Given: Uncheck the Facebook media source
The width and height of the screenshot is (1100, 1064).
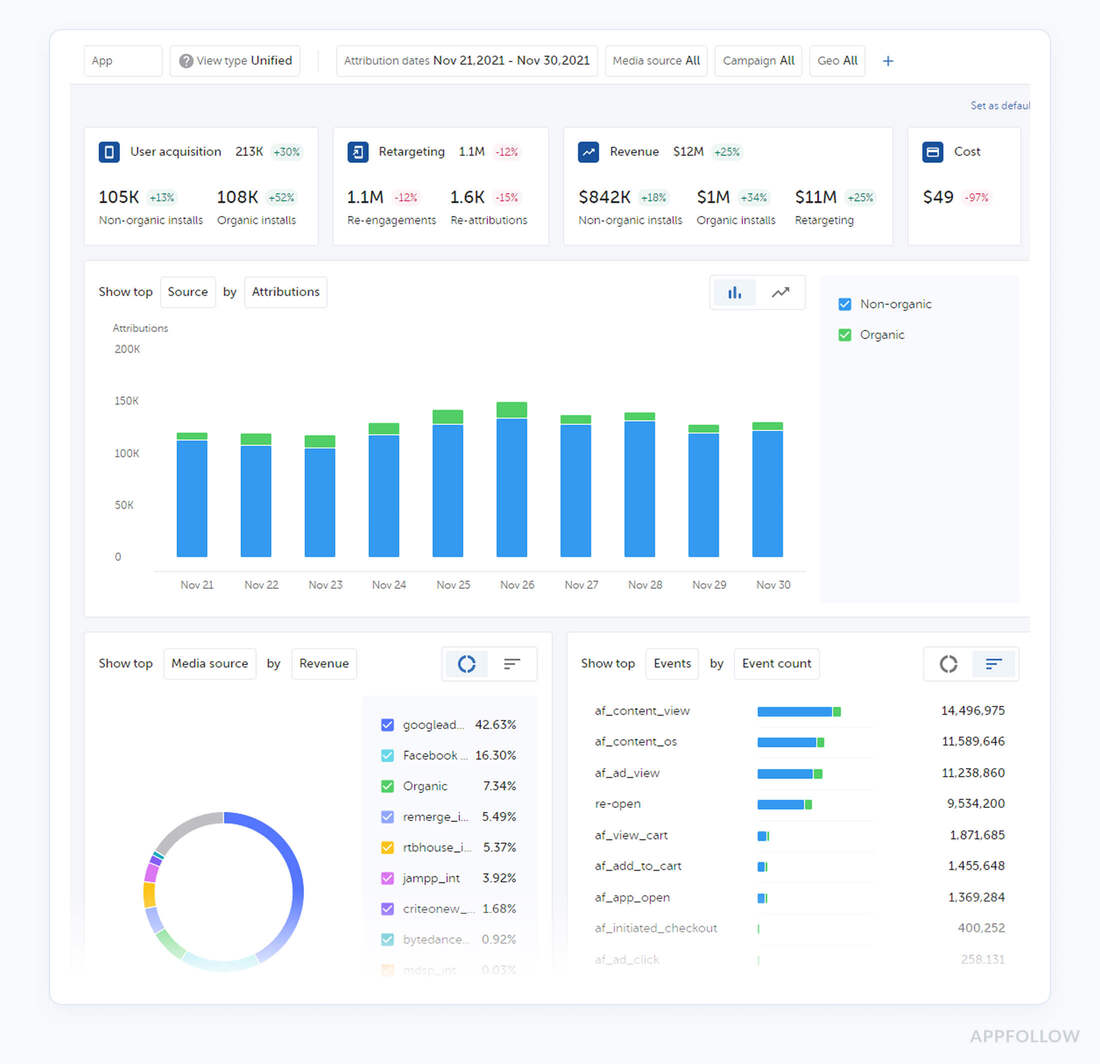Looking at the screenshot, I should 386,755.
